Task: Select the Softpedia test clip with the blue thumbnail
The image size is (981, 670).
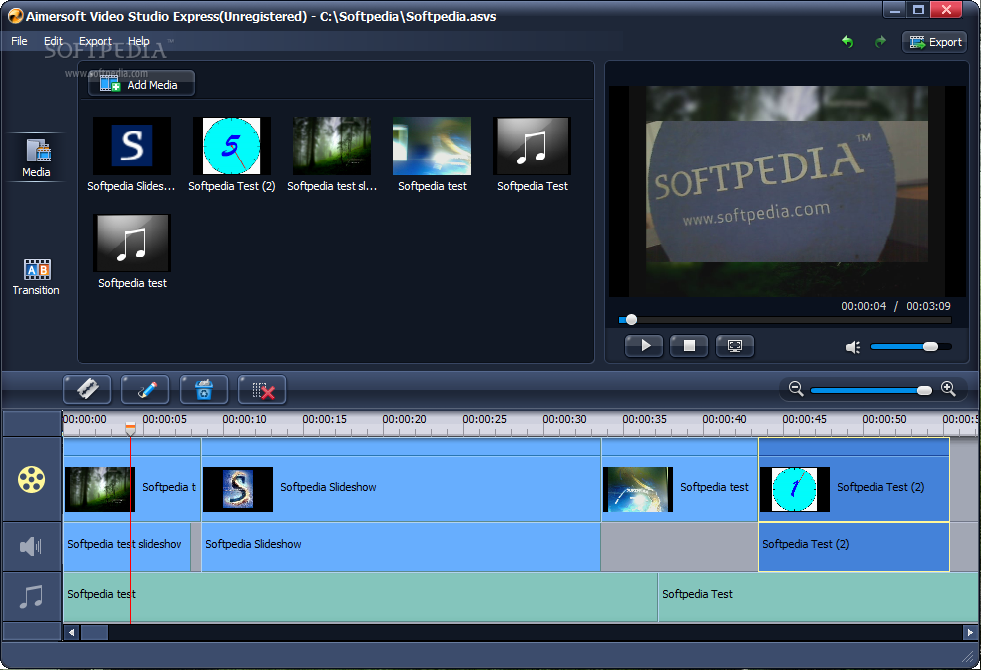Action: (x=680, y=480)
